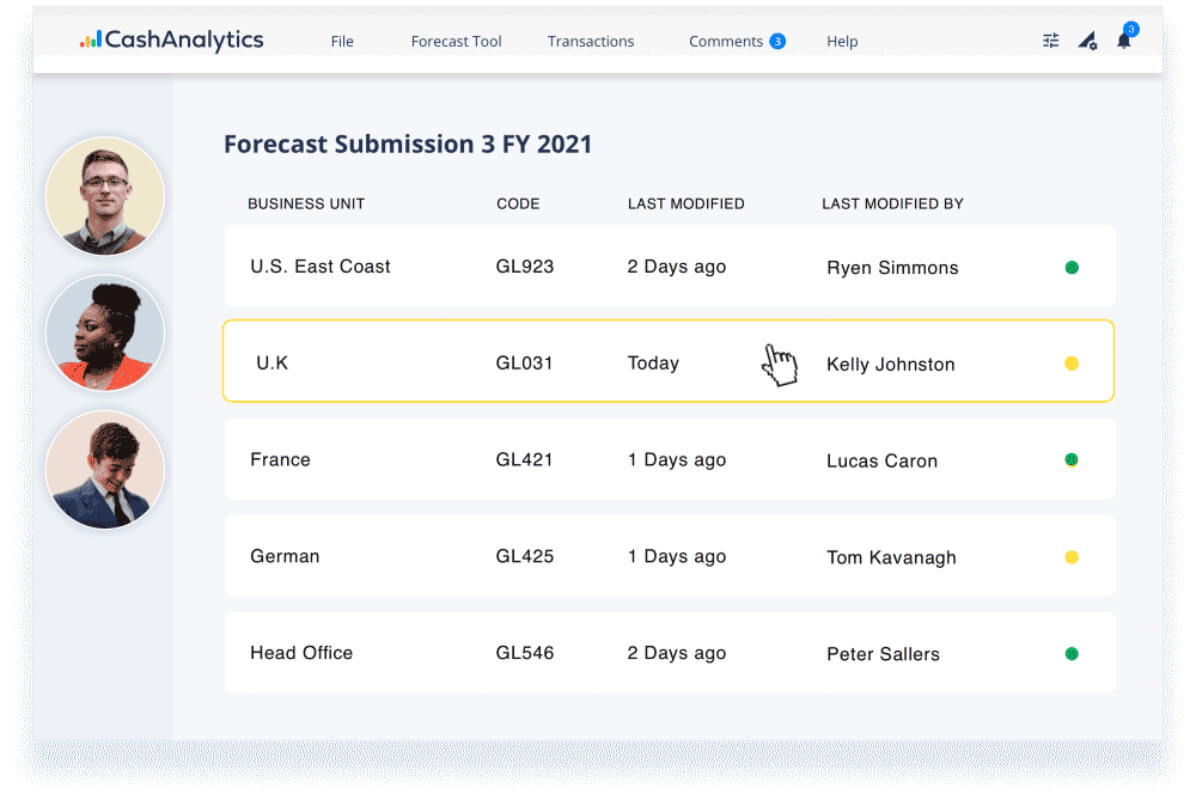Open the filter sliders icon
Screen dimensions: 1196x800
pyautogui.click(x=1050, y=40)
